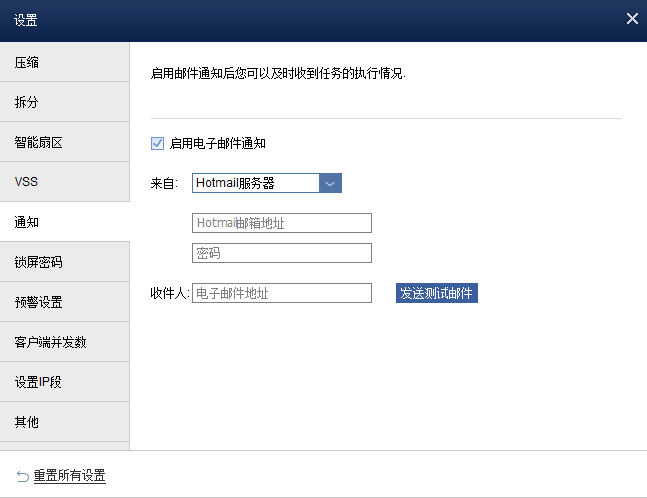Click the 发送测试邮件 button
Image resolution: width=647 pixels, height=498 pixels.
[436, 293]
